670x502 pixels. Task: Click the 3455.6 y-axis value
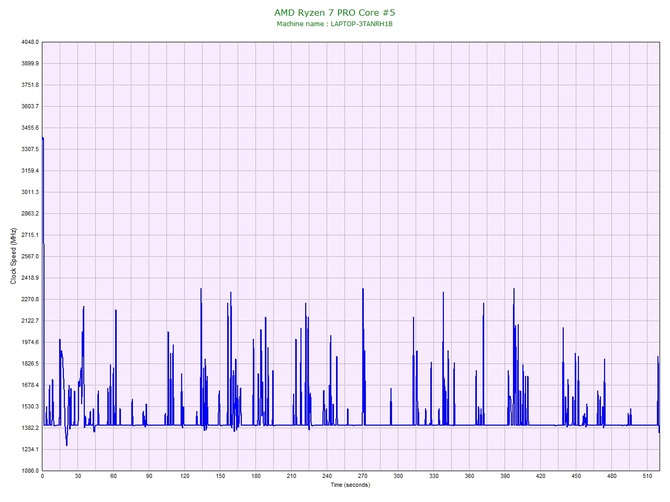(30, 128)
